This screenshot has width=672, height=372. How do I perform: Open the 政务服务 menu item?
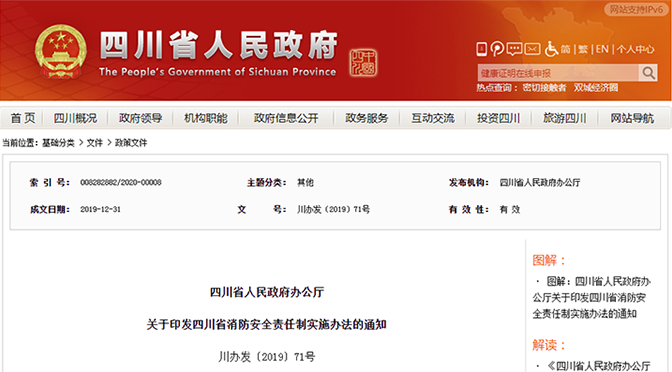pos(366,118)
